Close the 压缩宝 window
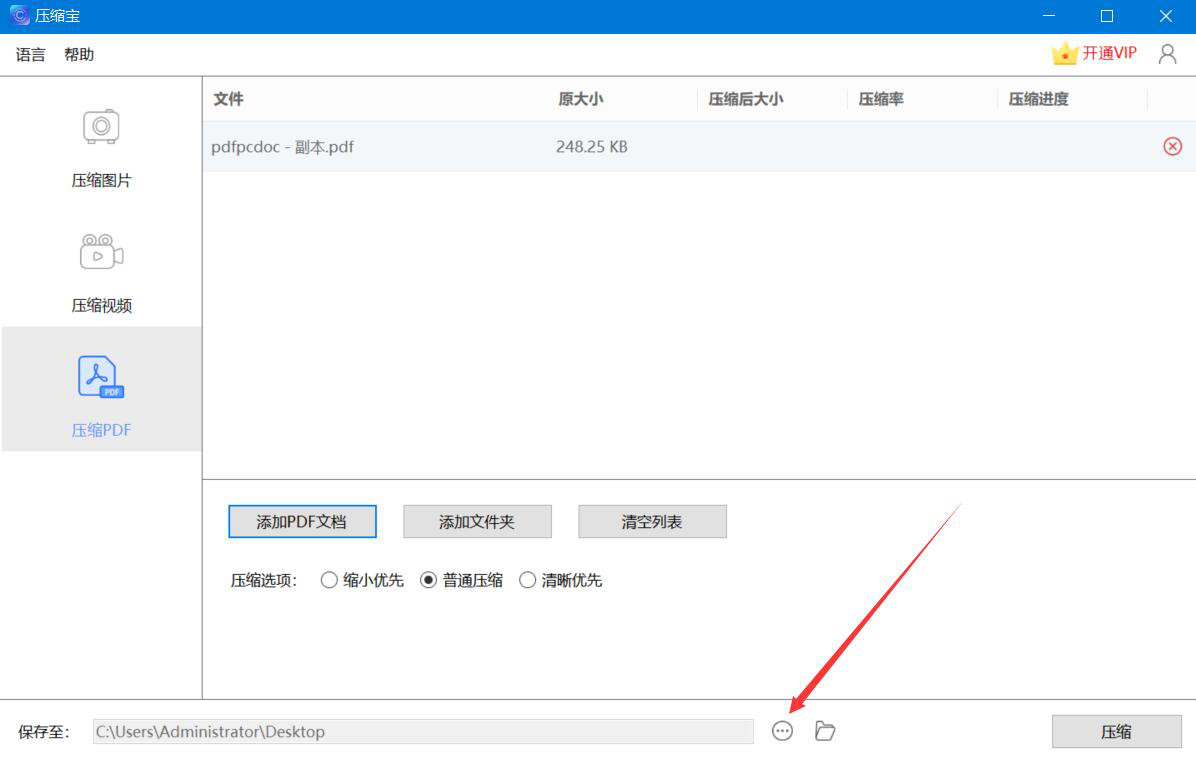The width and height of the screenshot is (1196, 758). point(1165,16)
